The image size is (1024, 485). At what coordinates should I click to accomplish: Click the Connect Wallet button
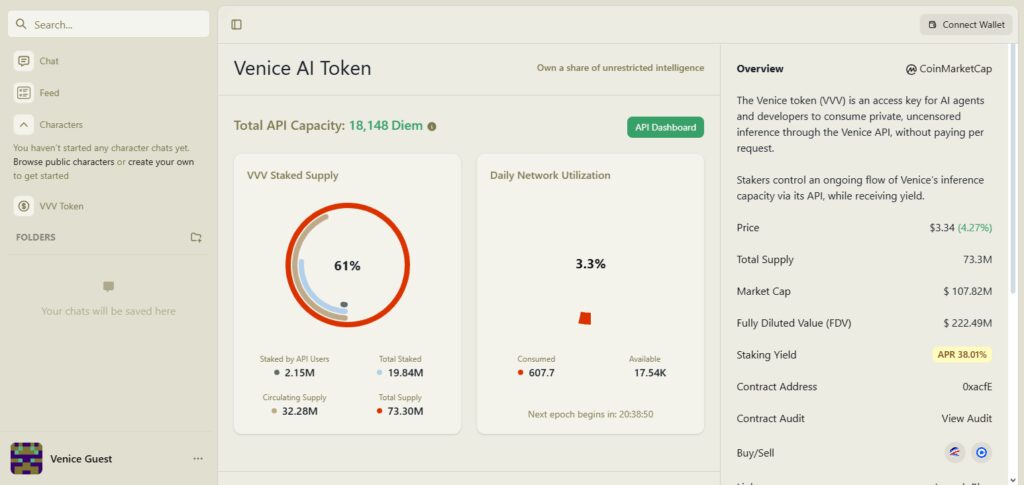point(967,25)
